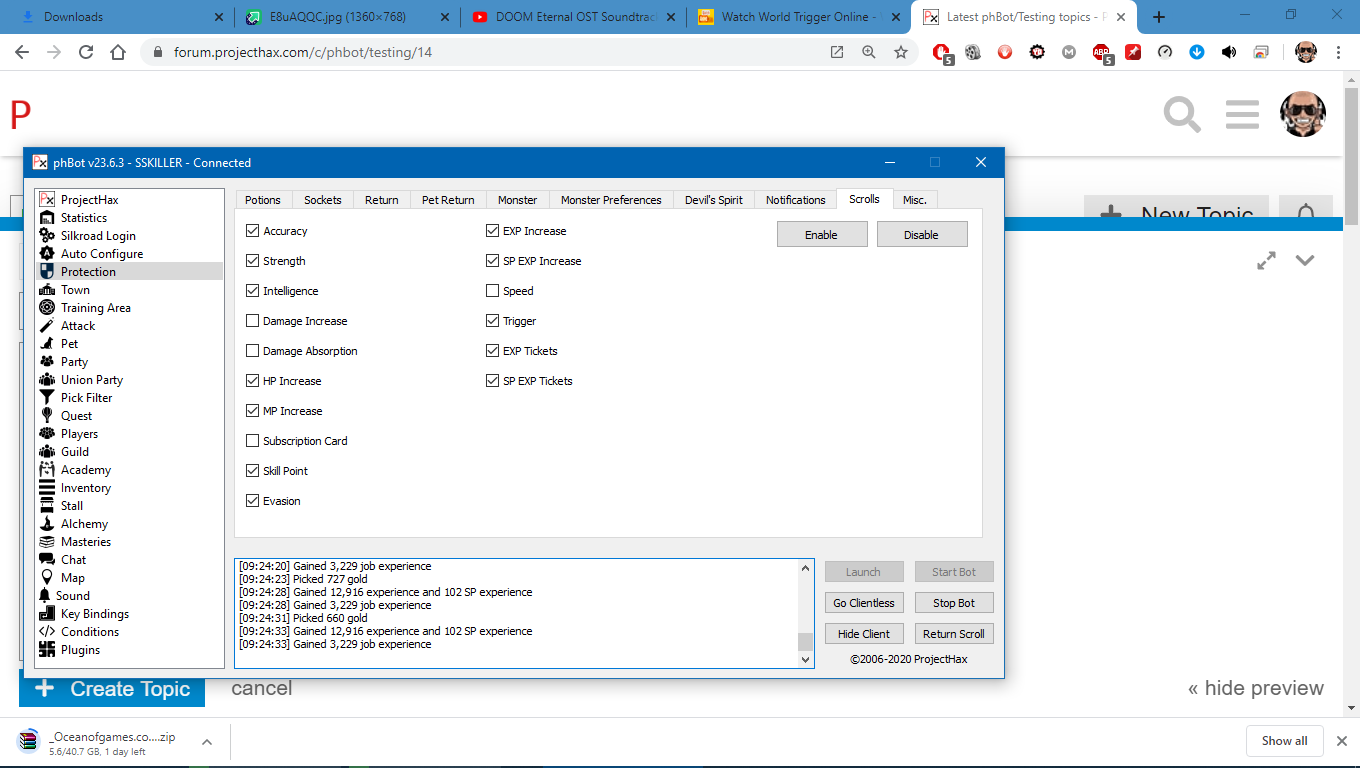Expand download item options chevron
Screen dimensions: 1360x768
[x=207, y=742]
